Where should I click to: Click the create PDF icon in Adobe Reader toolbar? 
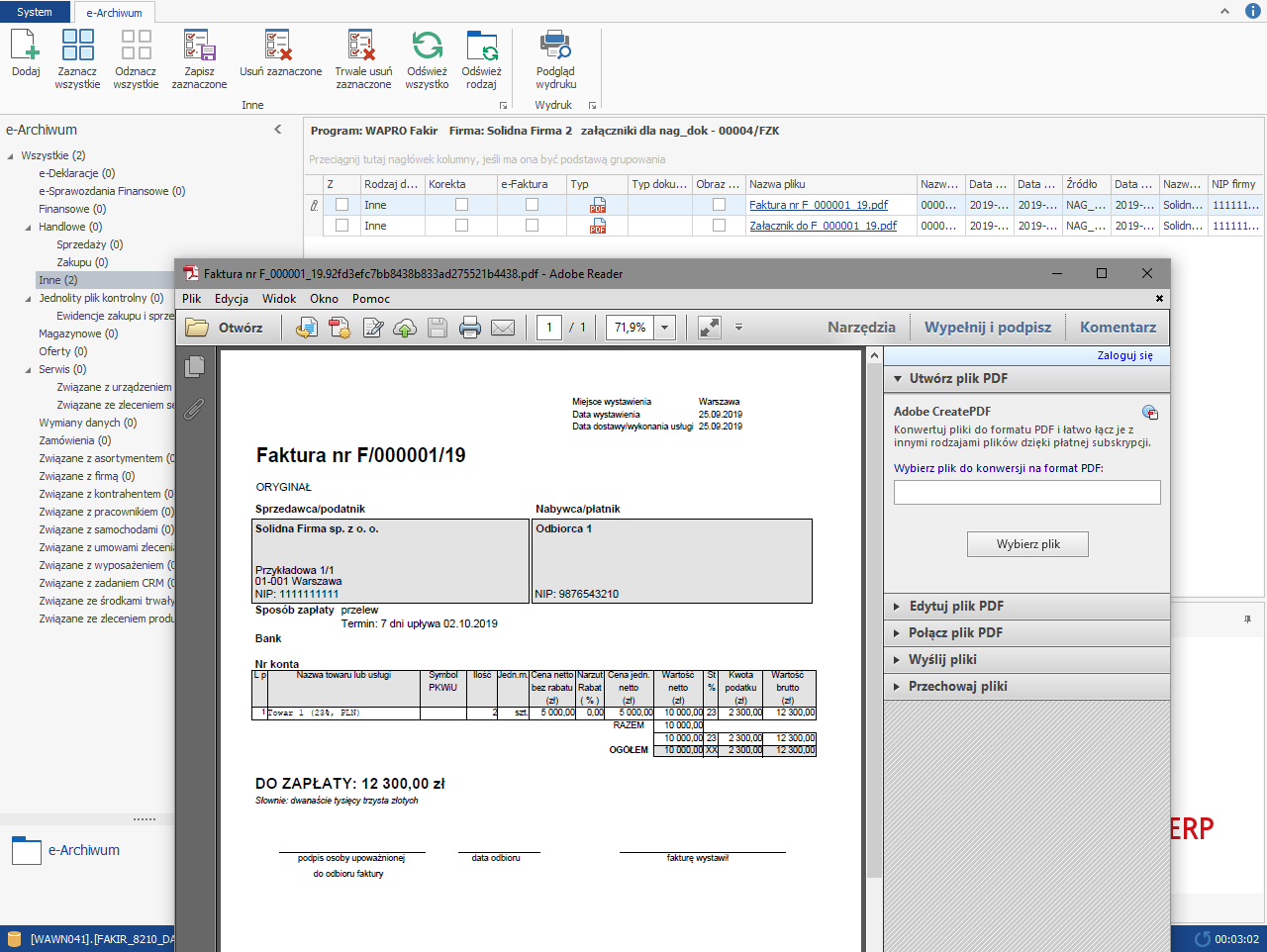pos(340,328)
